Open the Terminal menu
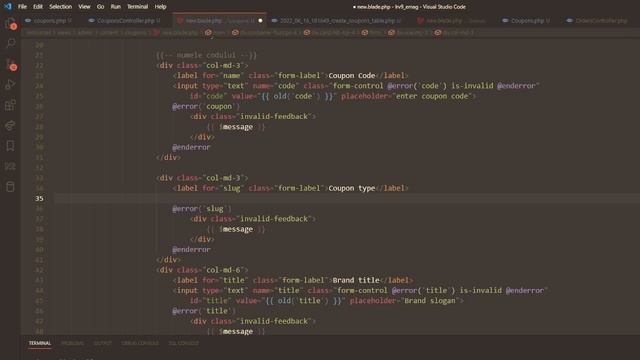640x360 pixels. point(138,7)
